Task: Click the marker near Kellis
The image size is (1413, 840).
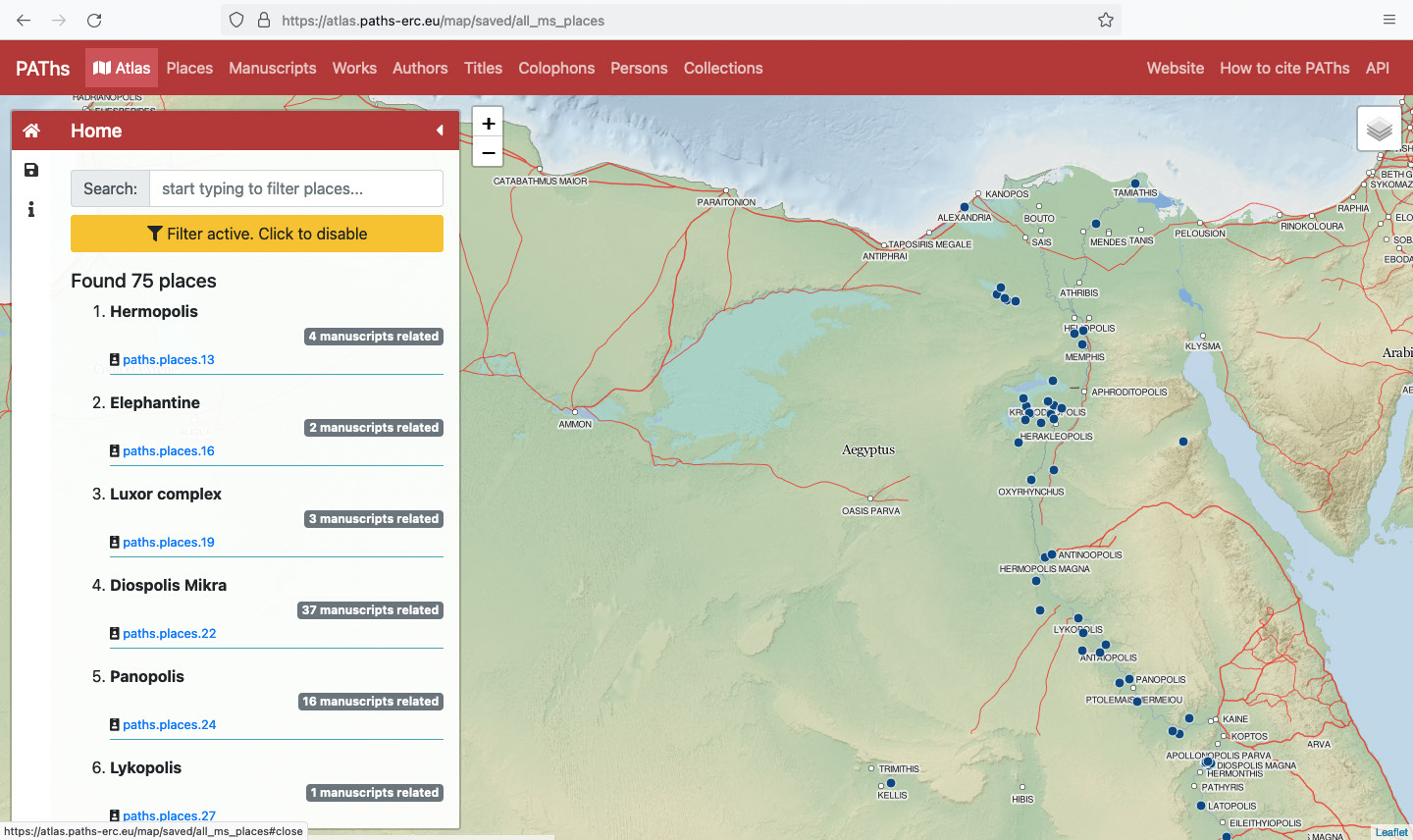Action: [x=891, y=783]
